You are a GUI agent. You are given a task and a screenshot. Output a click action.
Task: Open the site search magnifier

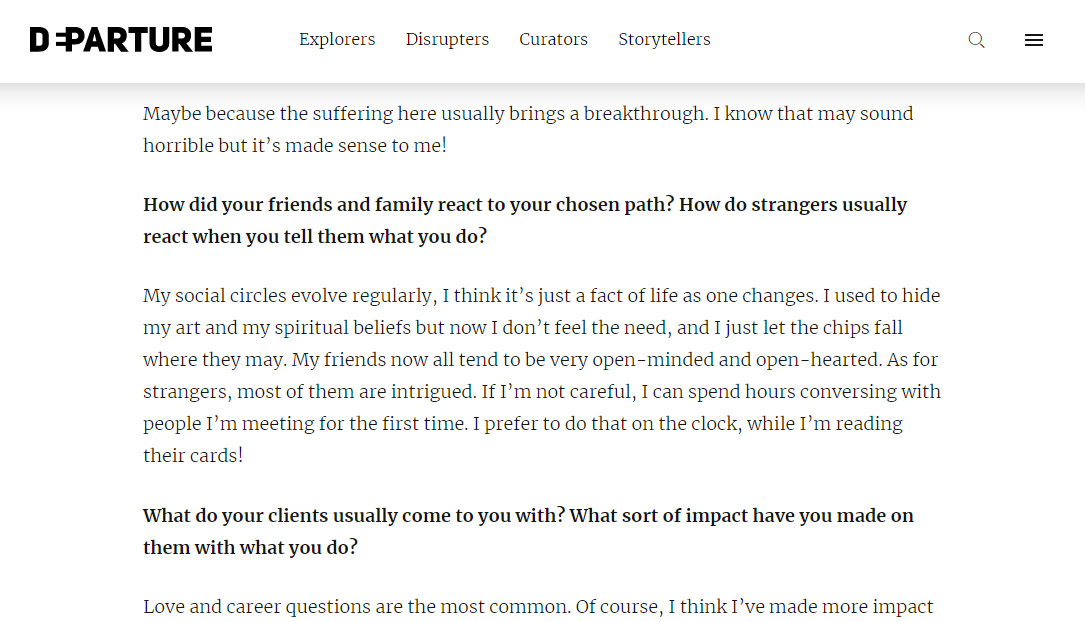(976, 39)
